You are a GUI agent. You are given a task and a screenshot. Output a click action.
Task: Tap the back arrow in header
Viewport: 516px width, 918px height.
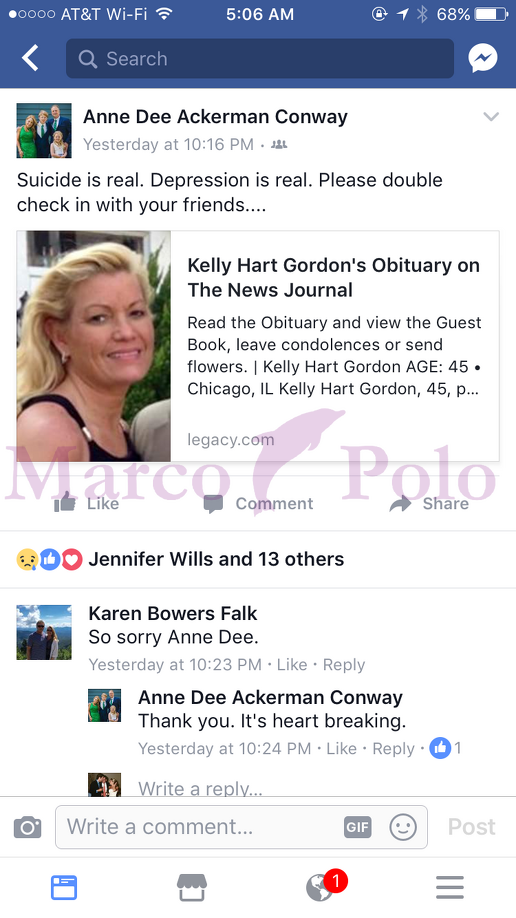30,59
